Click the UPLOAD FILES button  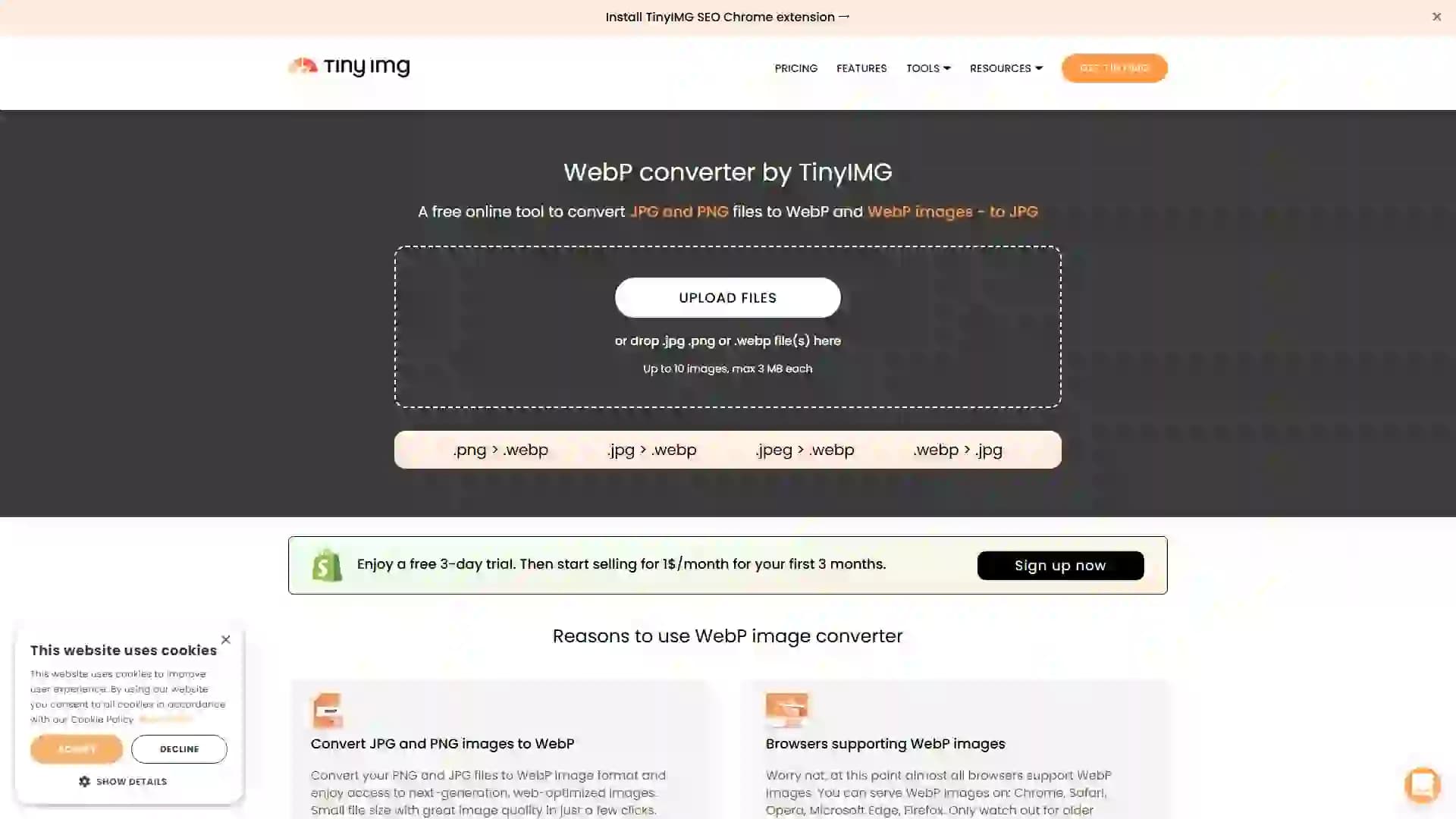(x=727, y=297)
